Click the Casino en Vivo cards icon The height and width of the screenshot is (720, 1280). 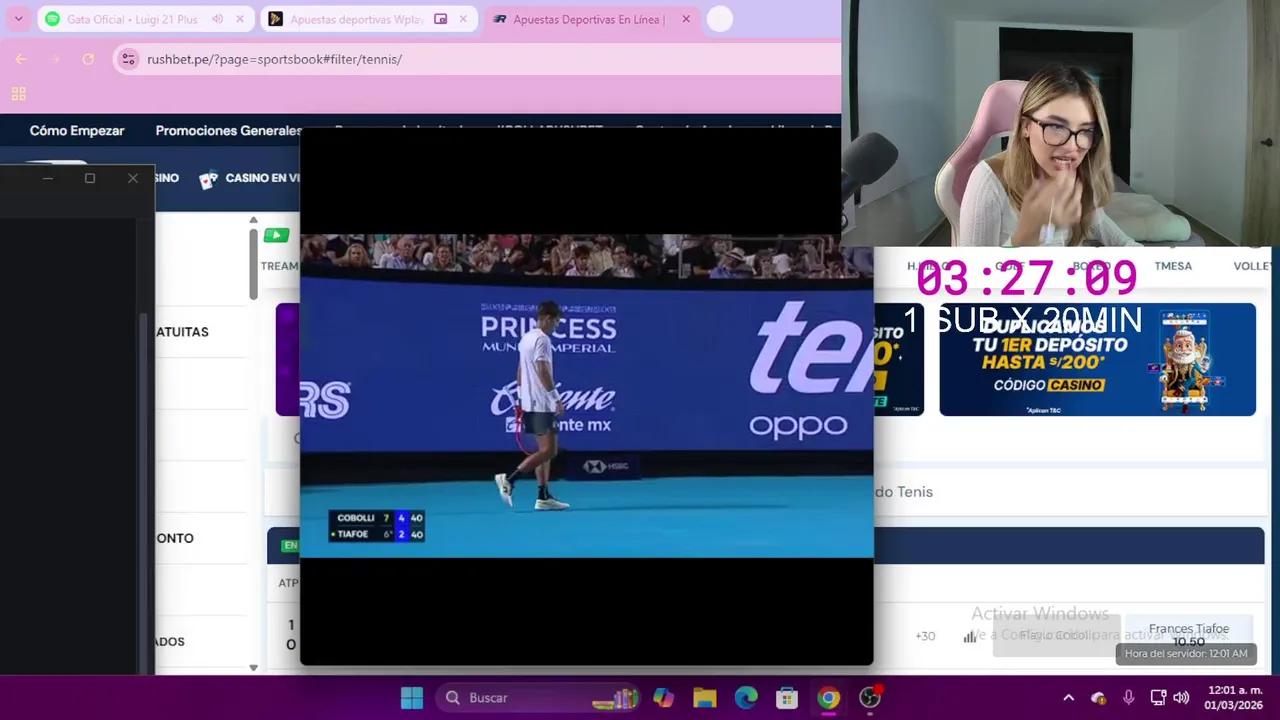click(x=208, y=179)
